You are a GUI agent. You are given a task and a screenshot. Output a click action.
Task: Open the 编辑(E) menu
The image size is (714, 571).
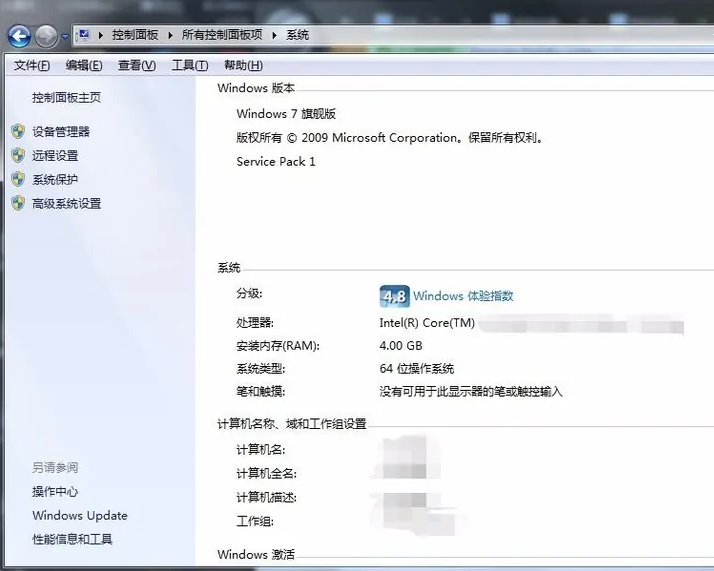click(x=84, y=66)
